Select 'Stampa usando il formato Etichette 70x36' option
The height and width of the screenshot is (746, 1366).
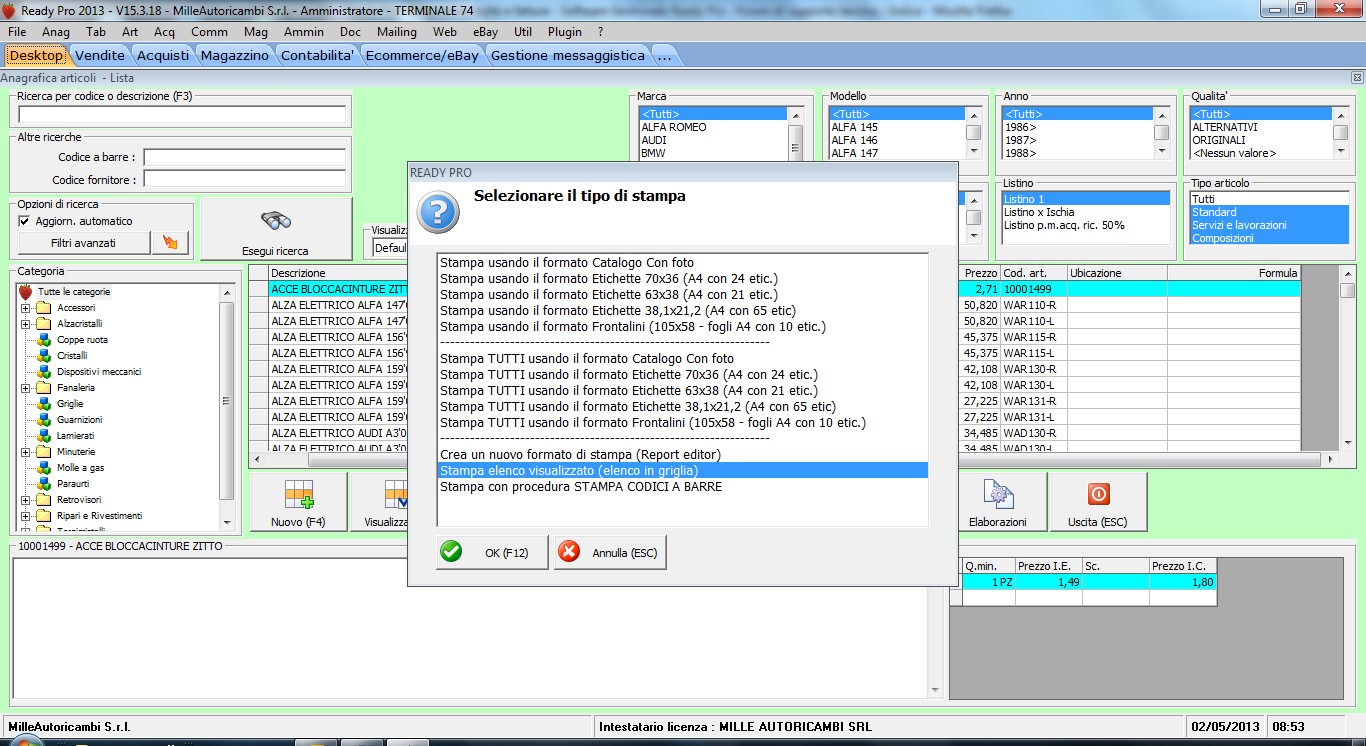click(x=683, y=279)
